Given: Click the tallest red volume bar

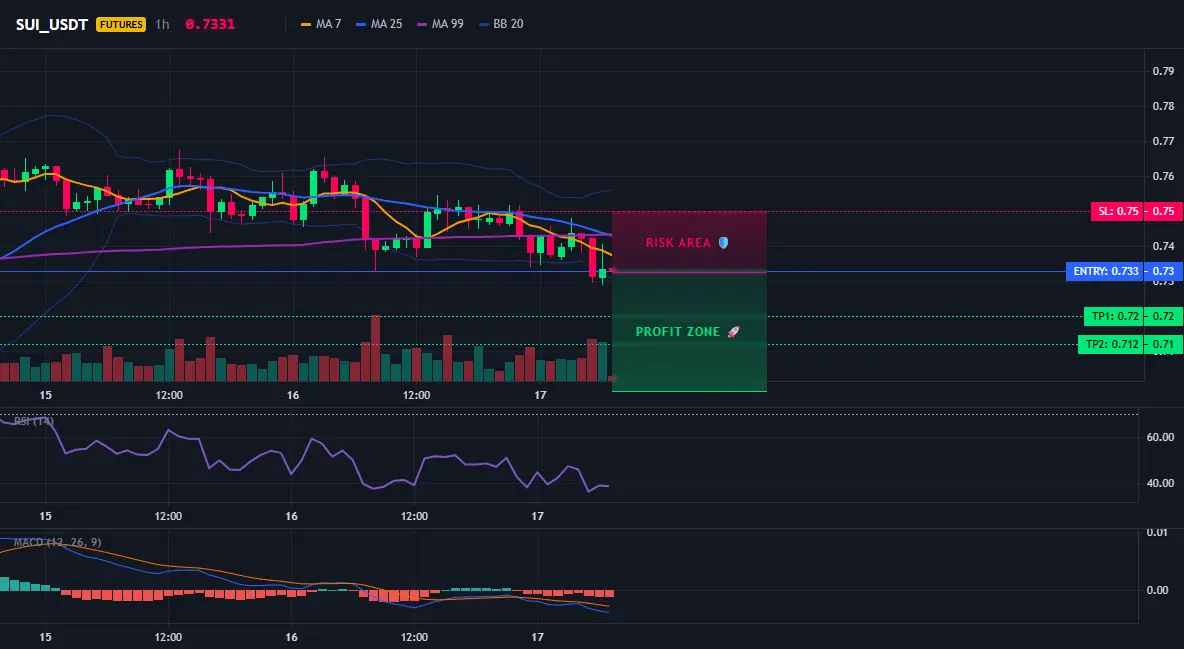Looking at the screenshot, I should coord(375,348).
